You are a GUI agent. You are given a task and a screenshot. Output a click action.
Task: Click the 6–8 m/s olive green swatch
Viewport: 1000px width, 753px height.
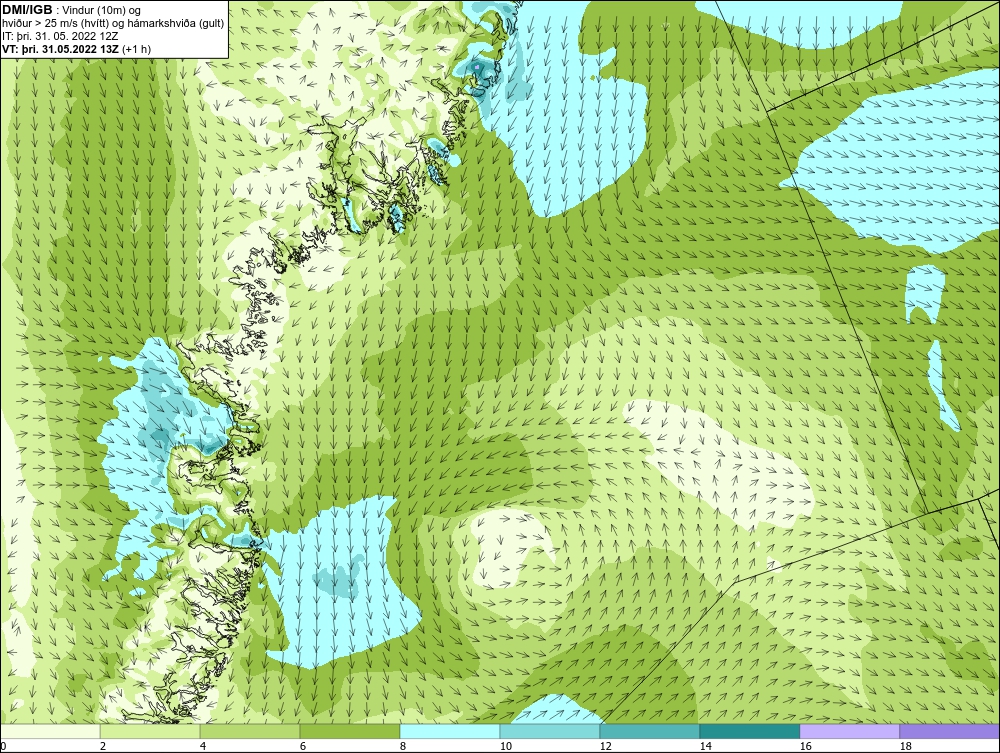(350, 731)
